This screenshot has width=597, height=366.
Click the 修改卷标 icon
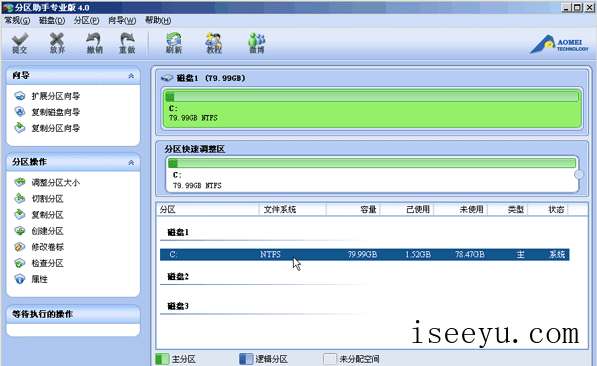[20, 247]
